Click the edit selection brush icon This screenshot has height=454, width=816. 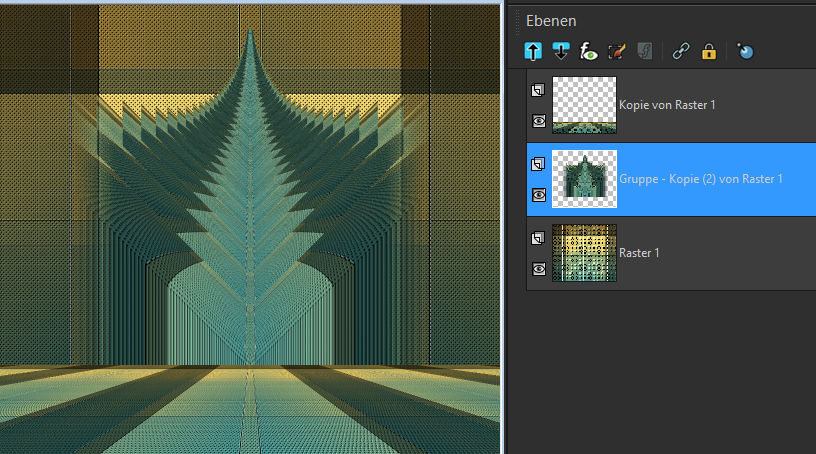(617, 52)
